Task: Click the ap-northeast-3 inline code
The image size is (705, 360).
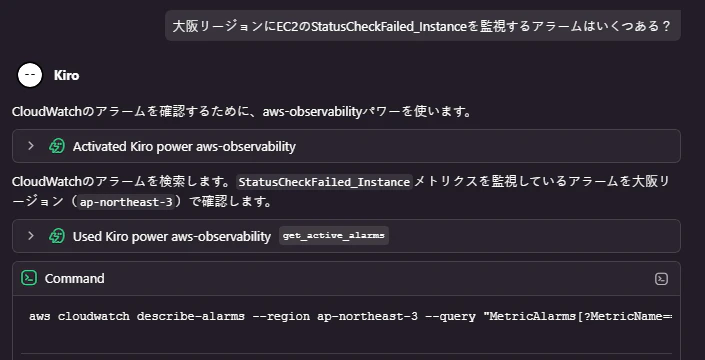Action: (x=126, y=202)
